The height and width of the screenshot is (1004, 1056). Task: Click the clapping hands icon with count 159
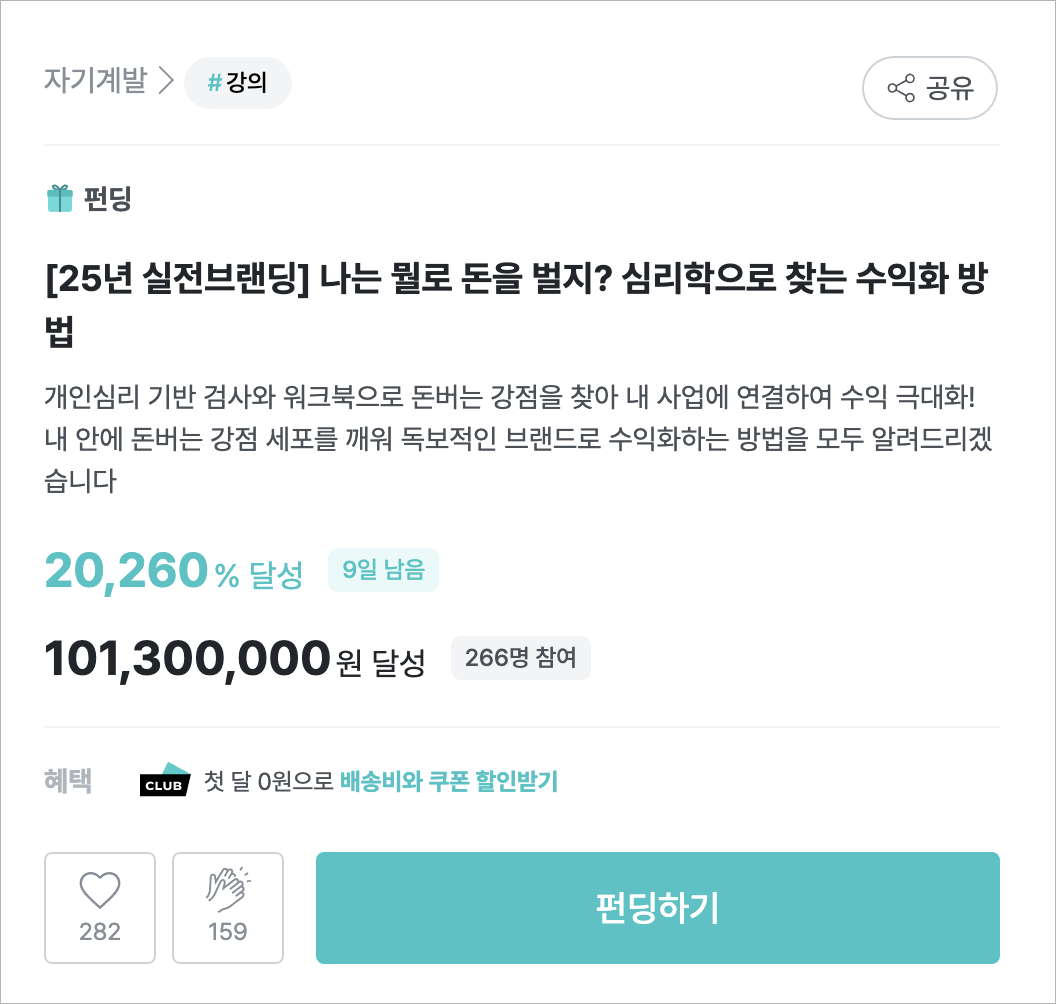click(x=228, y=891)
